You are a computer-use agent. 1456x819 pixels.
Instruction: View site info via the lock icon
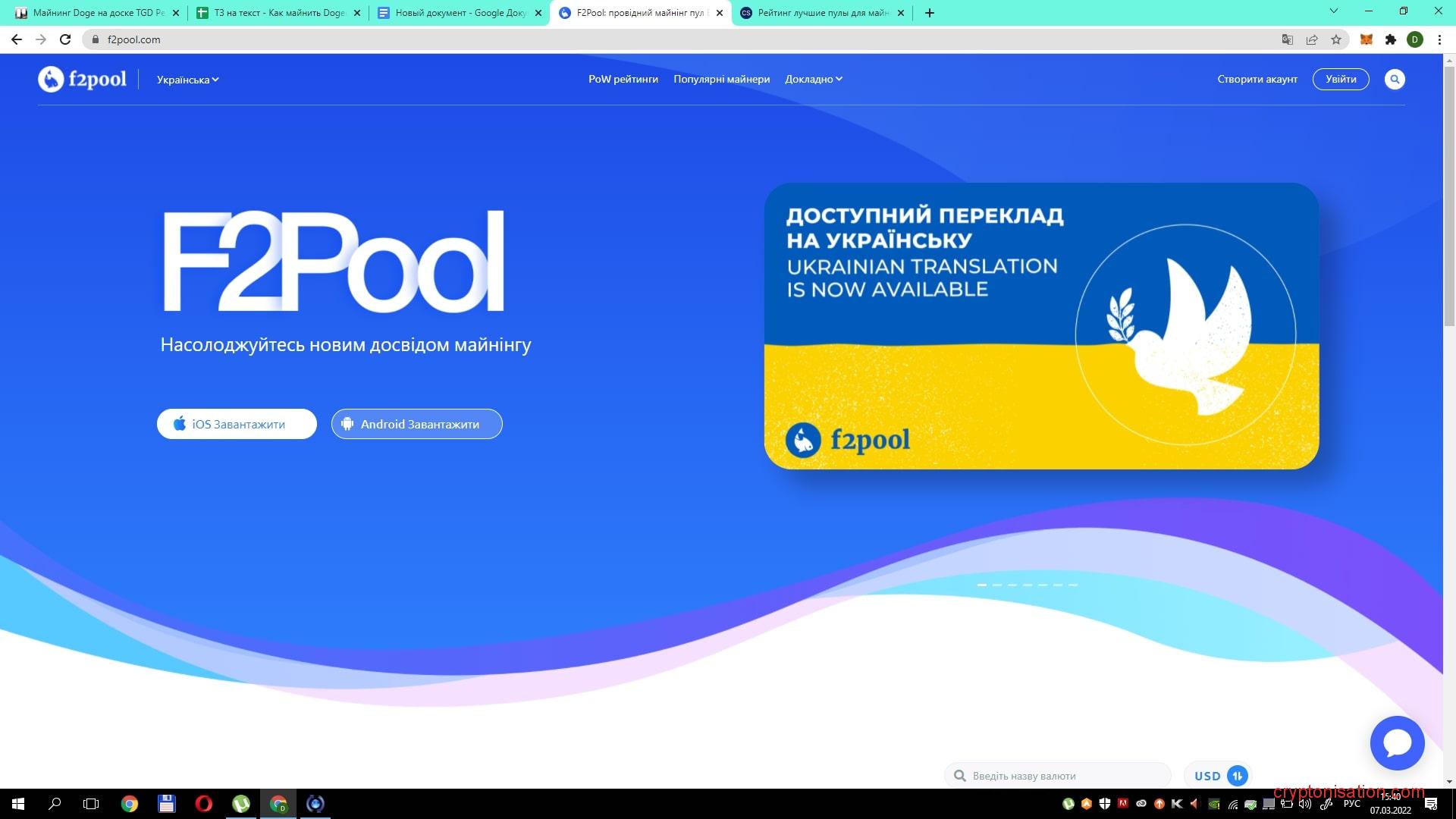[x=96, y=39]
